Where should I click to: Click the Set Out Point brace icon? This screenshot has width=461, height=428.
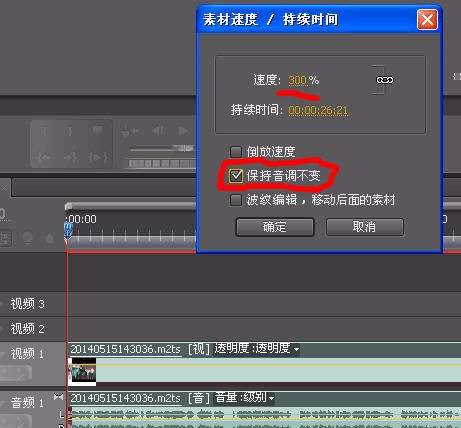click(69, 132)
